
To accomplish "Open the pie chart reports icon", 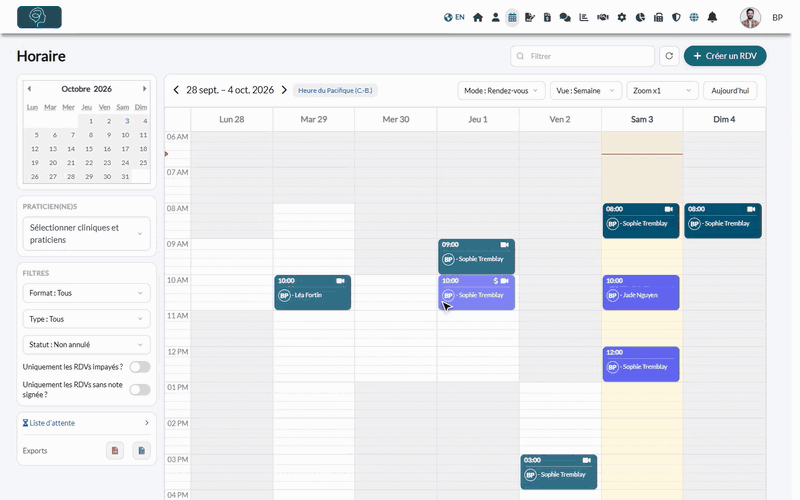I will 640,17.
